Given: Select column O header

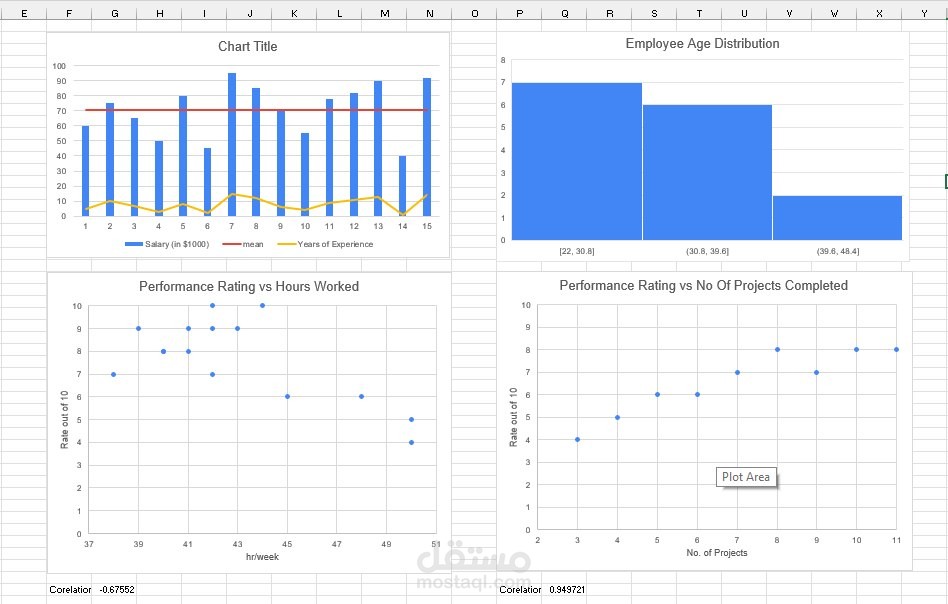Looking at the screenshot, I should 475,13.
